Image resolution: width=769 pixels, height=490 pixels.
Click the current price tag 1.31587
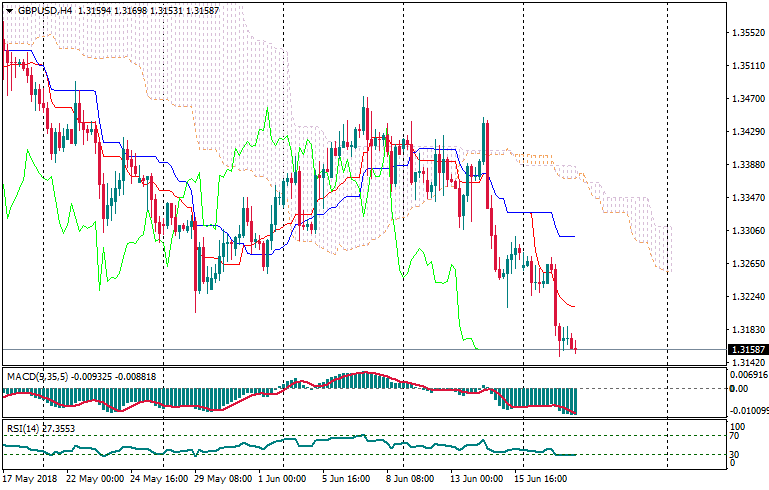click(x=747, y=350)
